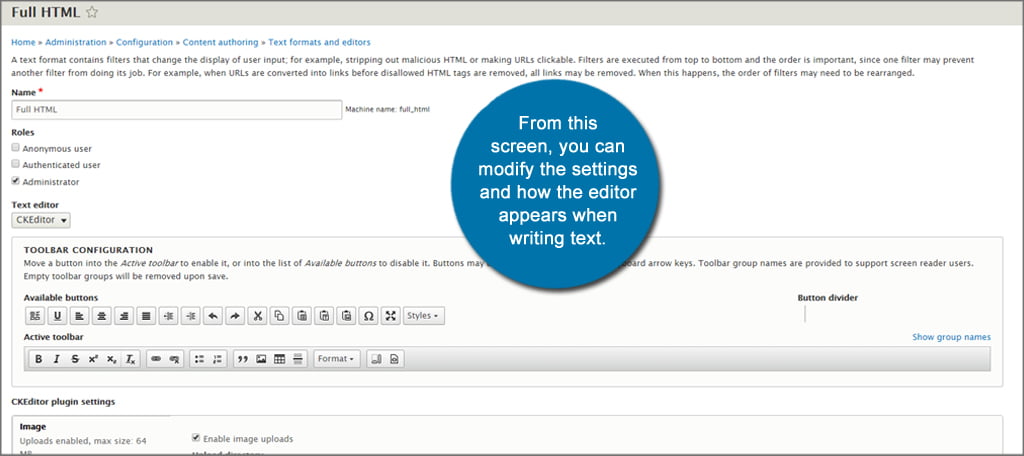Toggle Enable image uploads checkbox
This screenshot has width=1024, height=456.
coord(196,438)
